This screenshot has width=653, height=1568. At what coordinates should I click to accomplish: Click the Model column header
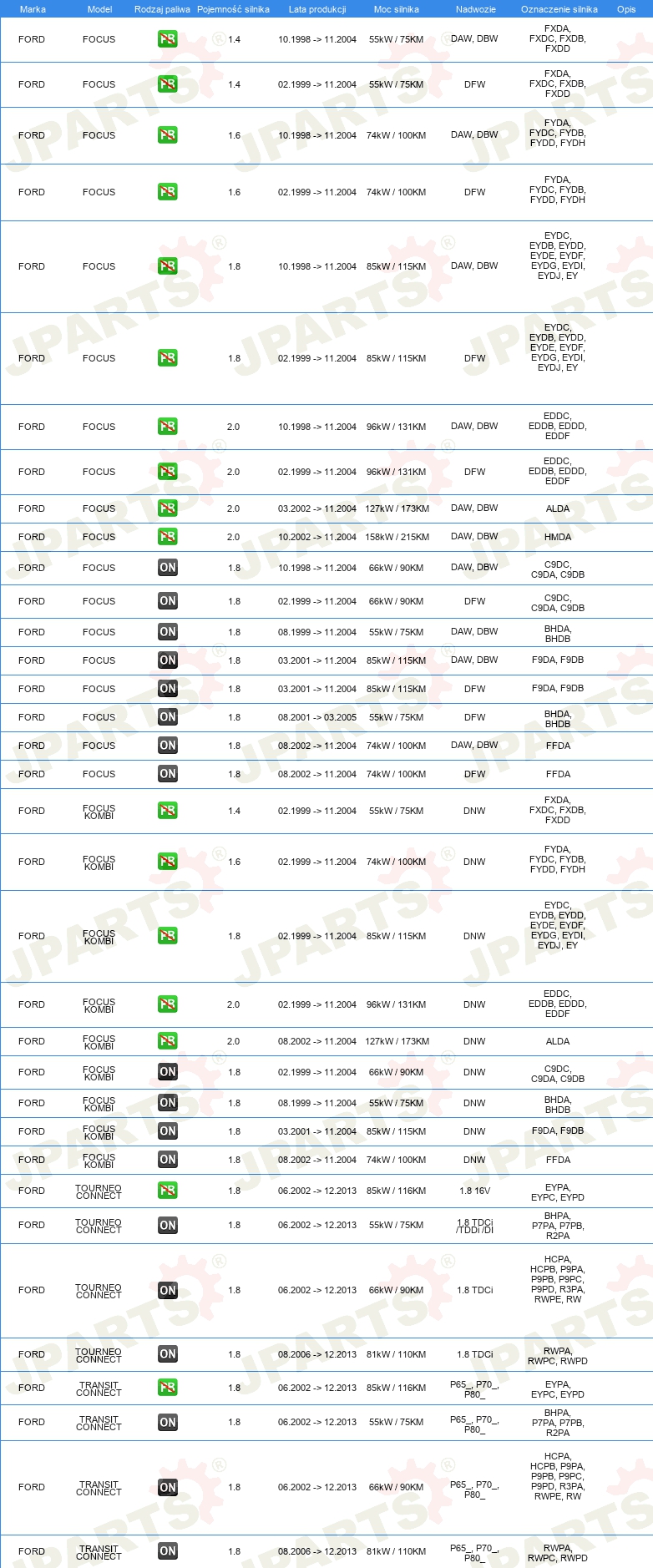click(99, 9)
